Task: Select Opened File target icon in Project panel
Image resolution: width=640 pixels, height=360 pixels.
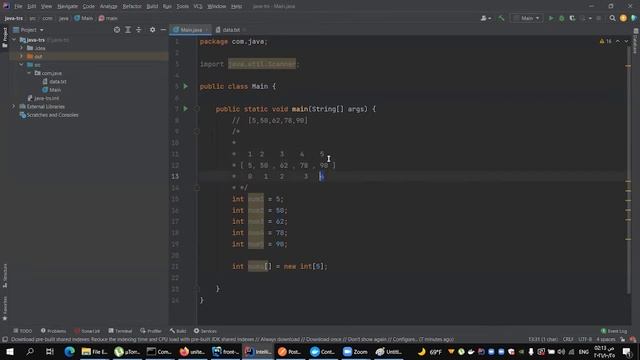Action: point(117,30)
